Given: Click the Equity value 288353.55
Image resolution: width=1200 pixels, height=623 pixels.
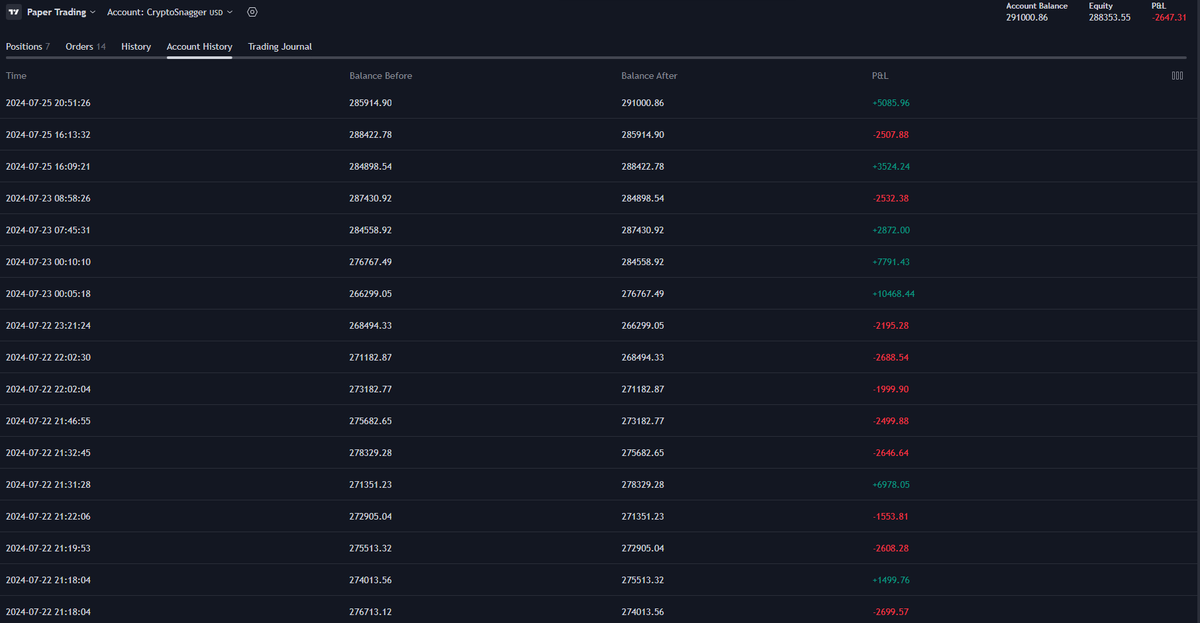Looking at the screenshot, I should pyautogui.click(x=1110, y=17).
